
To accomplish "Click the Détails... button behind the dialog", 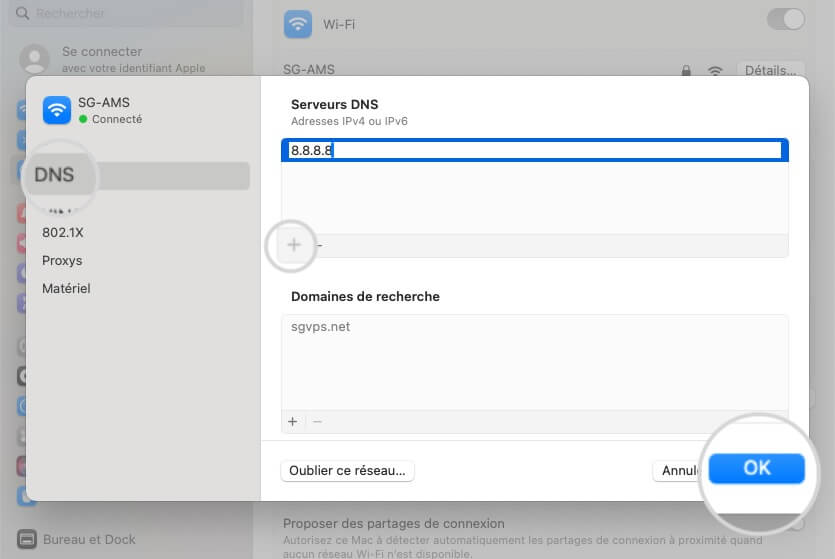I will click(771, 70).
